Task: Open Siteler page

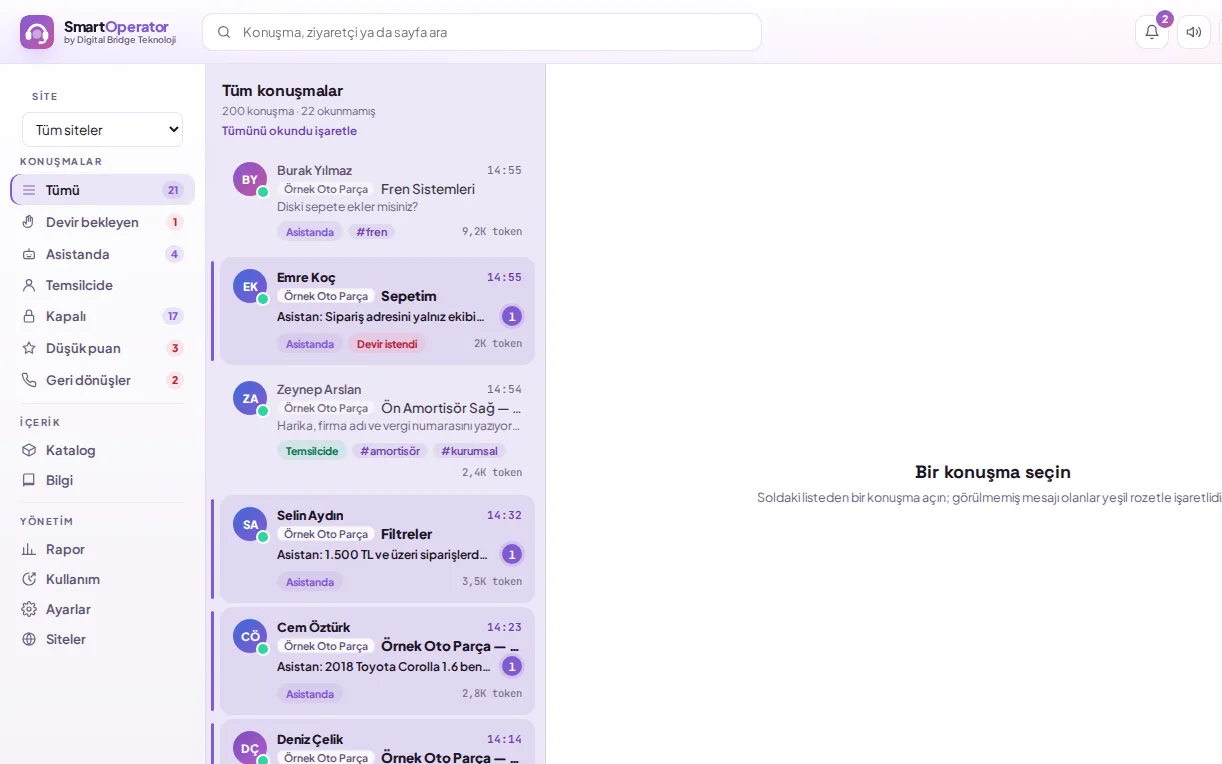Action: [x=102, y=639]
